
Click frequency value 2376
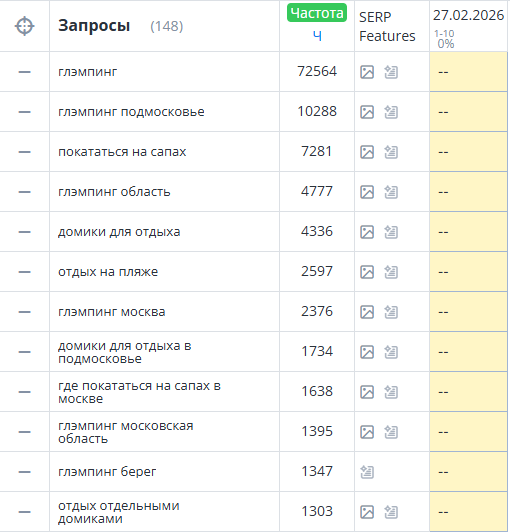(317, 312)
